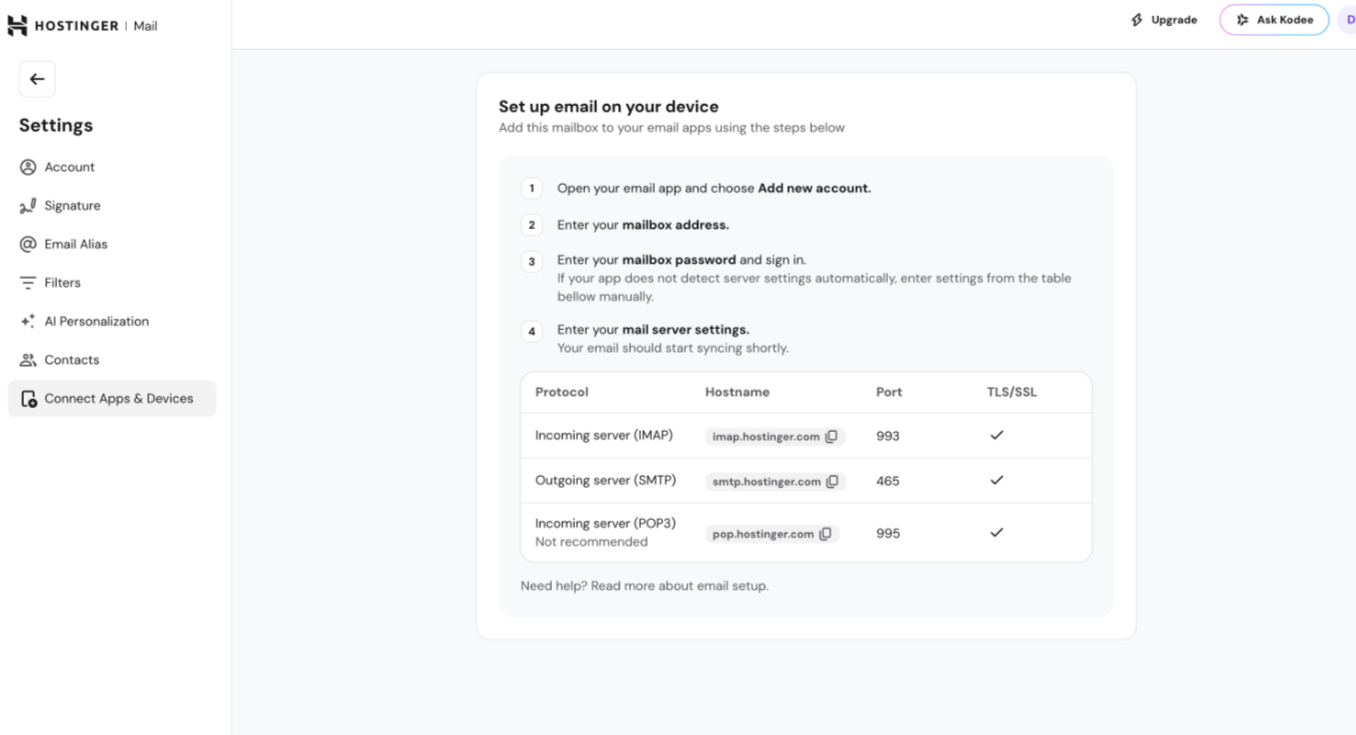This screenshot has height=735, width=1356.
Task: Click the IMAP port 993 value
Action: pos(888,436)
